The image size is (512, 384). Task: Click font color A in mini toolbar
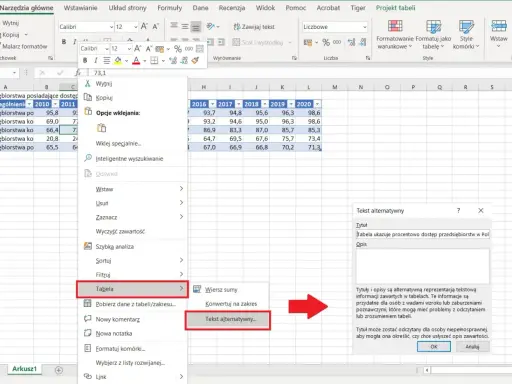tap(136, 60)
